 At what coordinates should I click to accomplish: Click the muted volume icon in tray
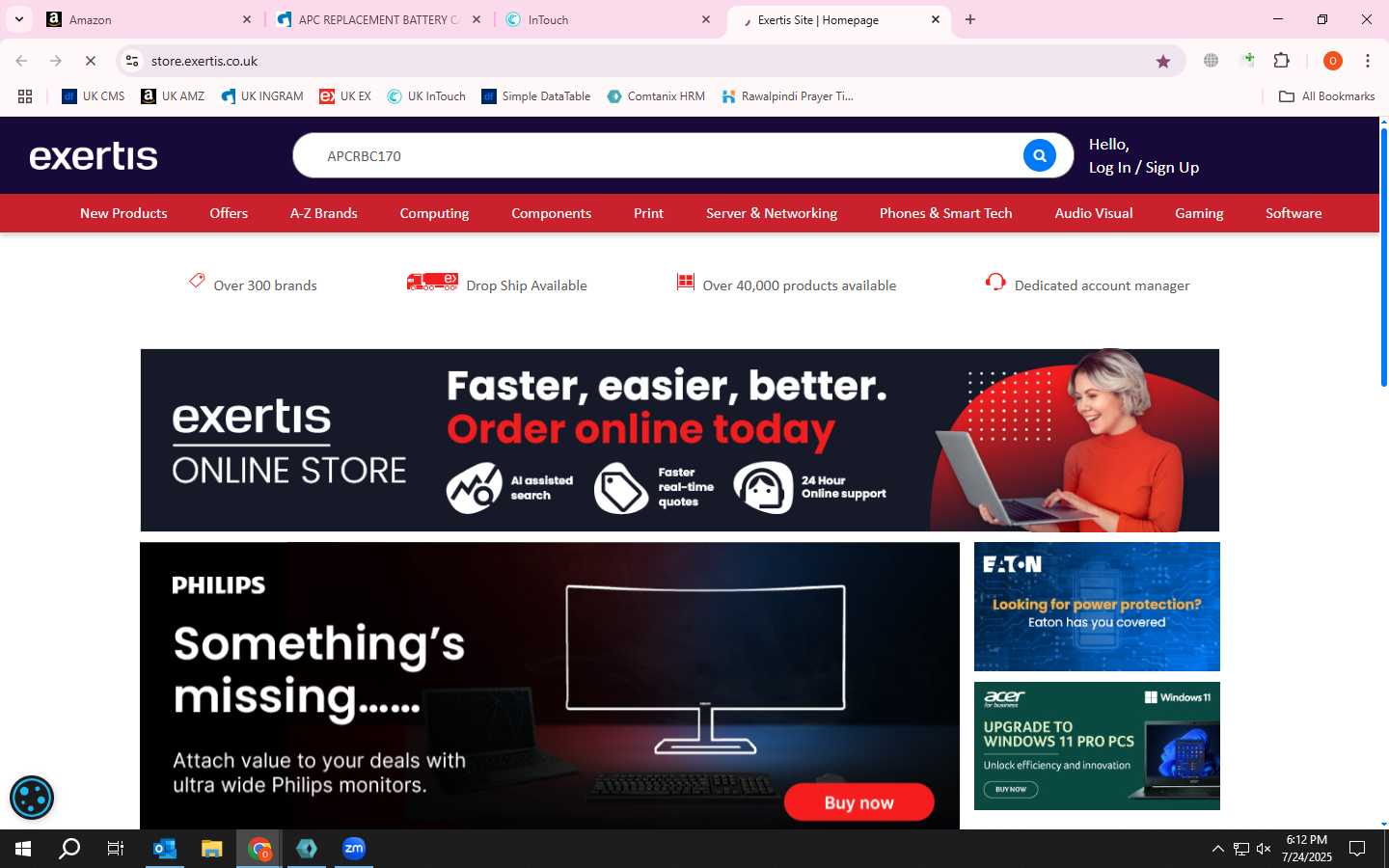pos(1264,849)
